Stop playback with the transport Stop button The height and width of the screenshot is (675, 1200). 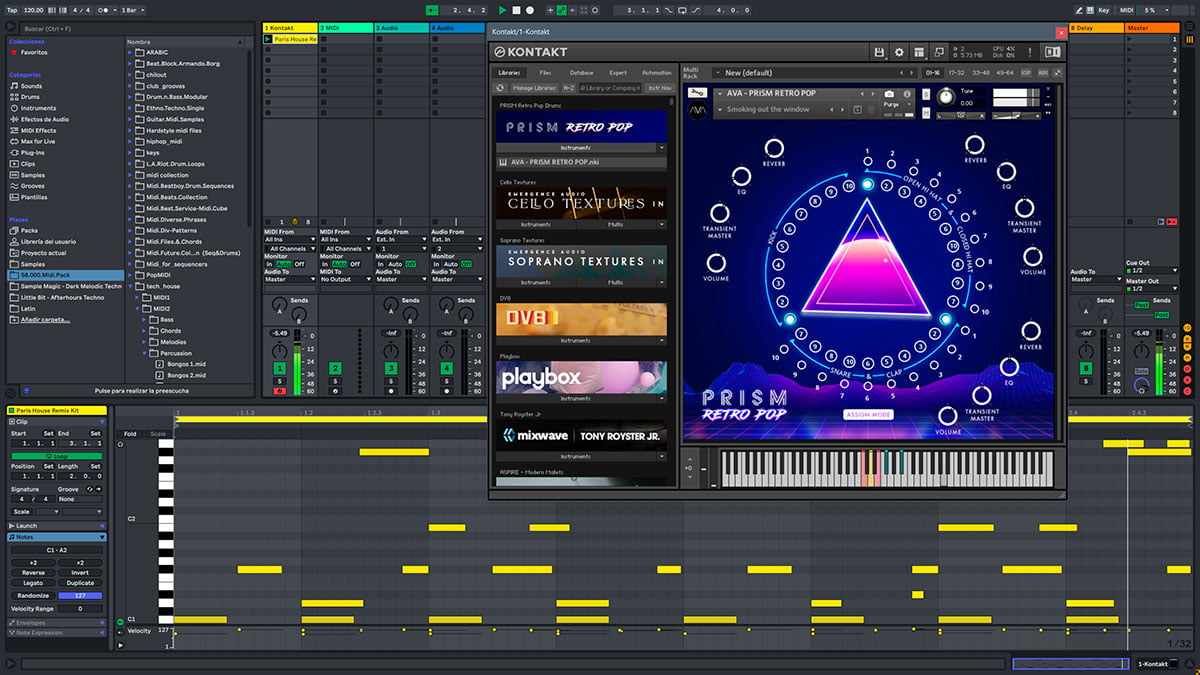516,10
